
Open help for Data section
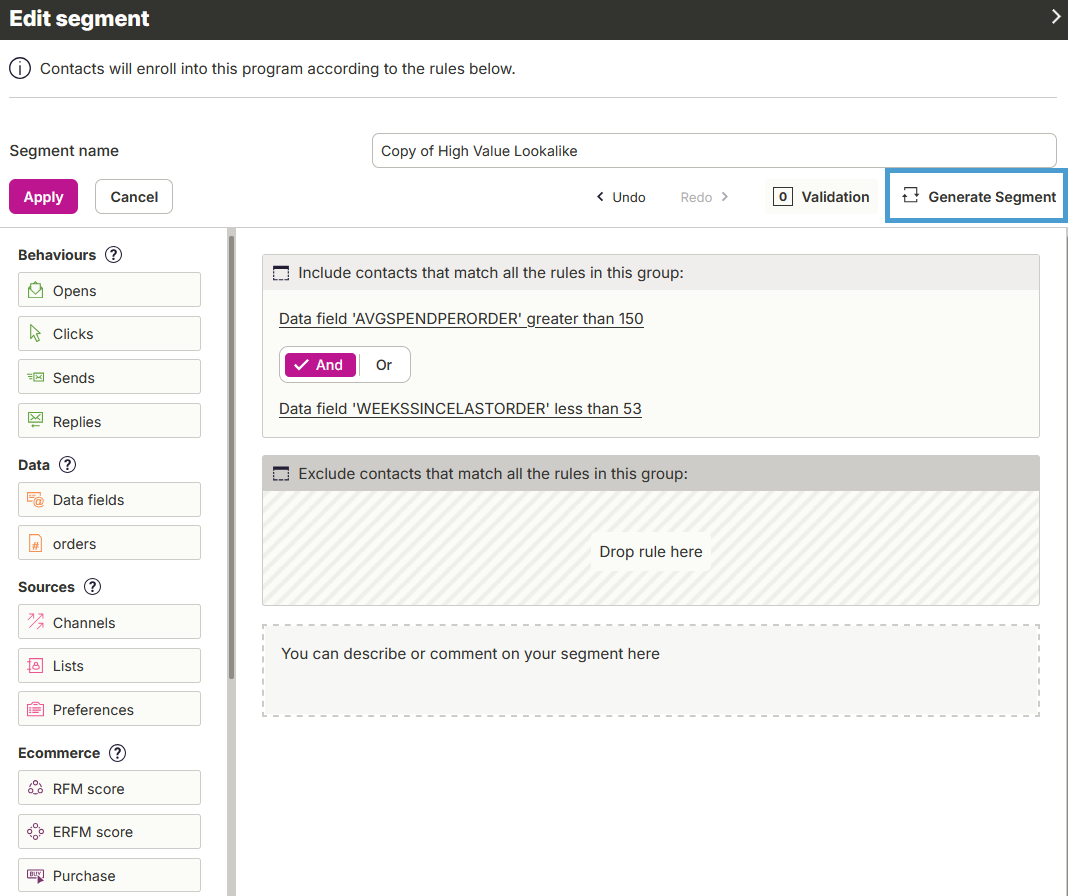[x=67, y=465]
